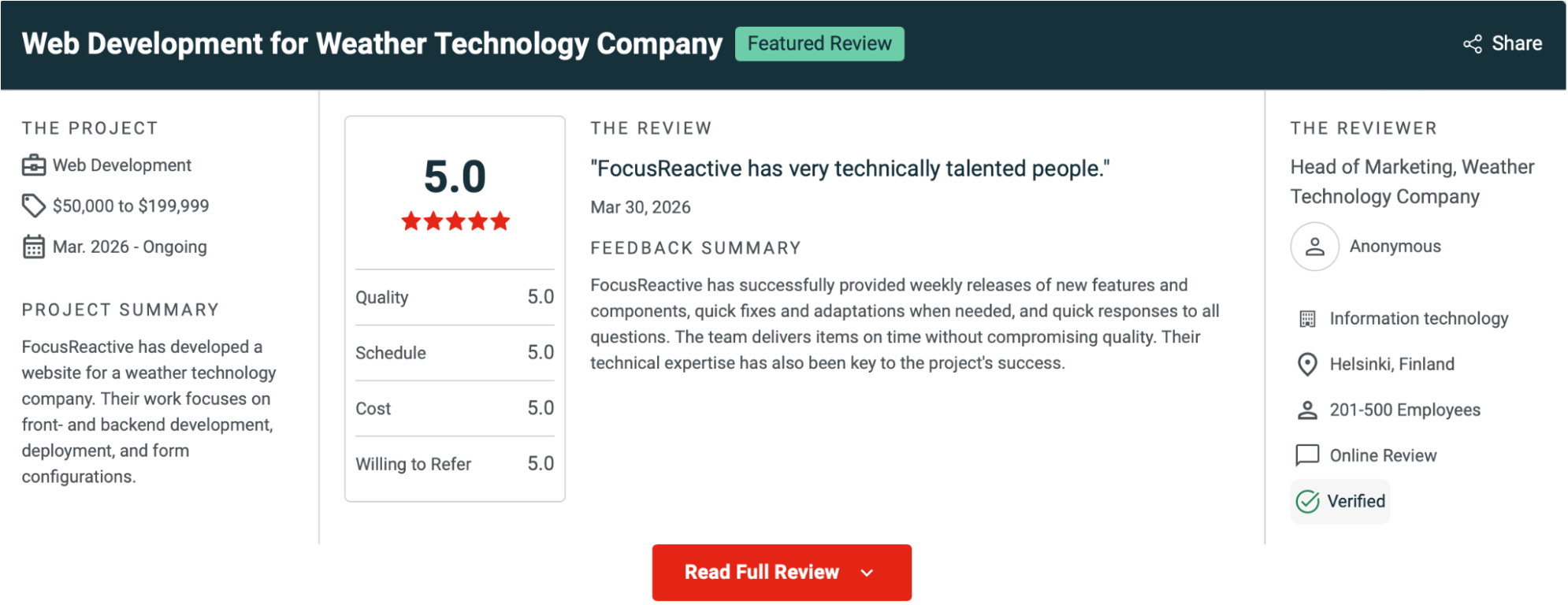Viewport: 1568px width, 605px height.
Task: Select the Quality rating row
Action: click(x=455, y=298)
